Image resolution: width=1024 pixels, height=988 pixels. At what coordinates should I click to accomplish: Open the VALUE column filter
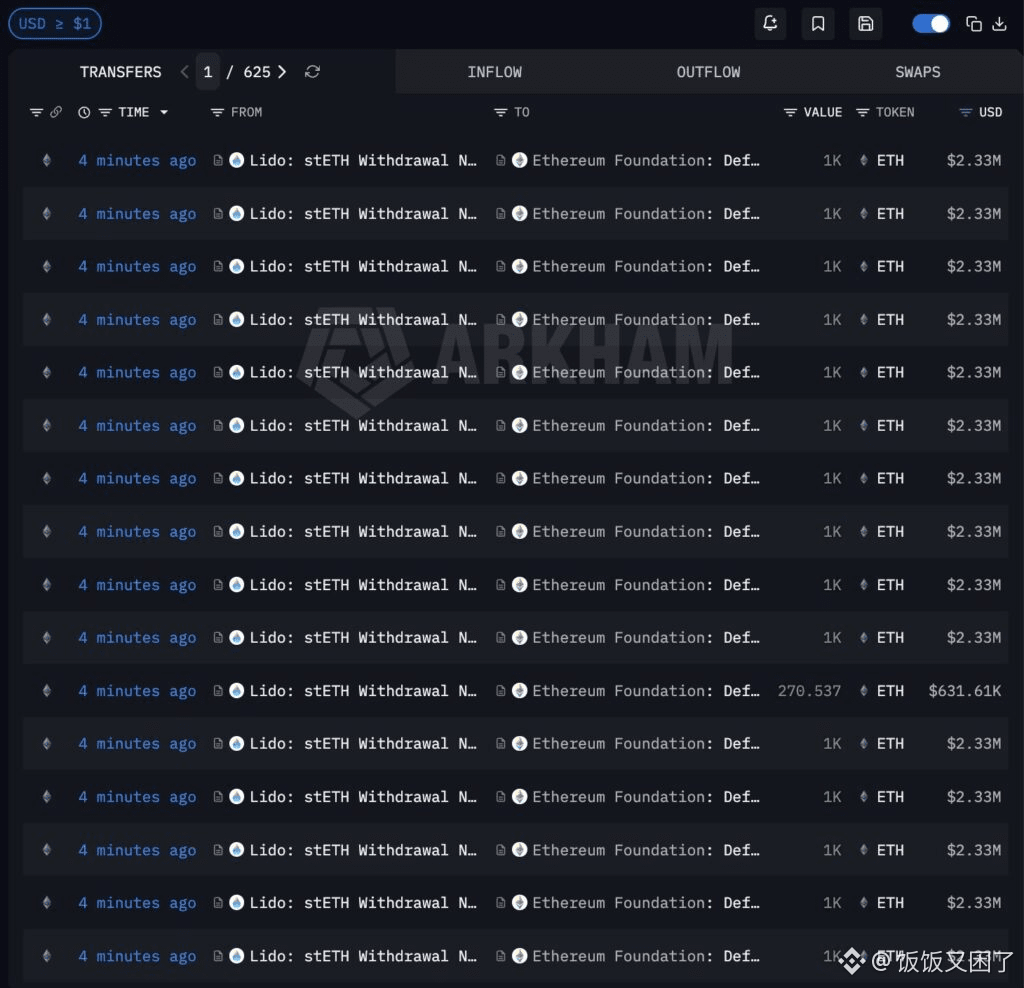[x=790, y=112]
